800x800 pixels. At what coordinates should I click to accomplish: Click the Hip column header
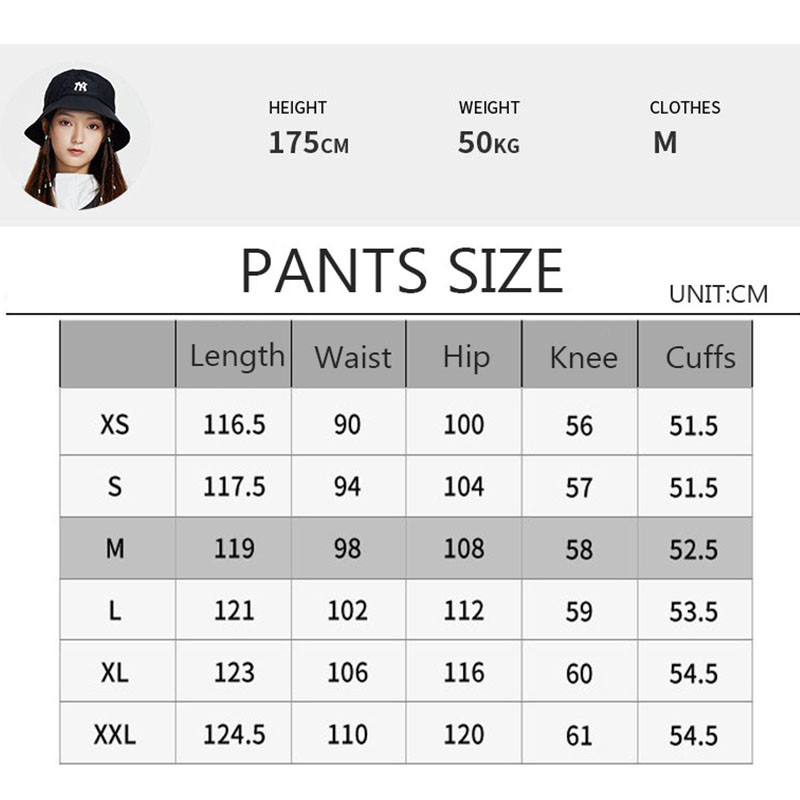(465, 357)
